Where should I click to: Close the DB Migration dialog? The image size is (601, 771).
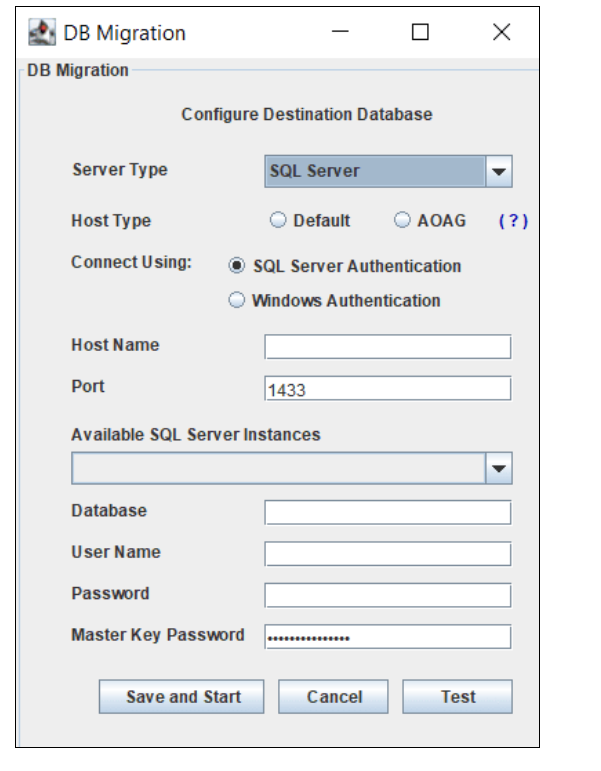click(501, 32)
